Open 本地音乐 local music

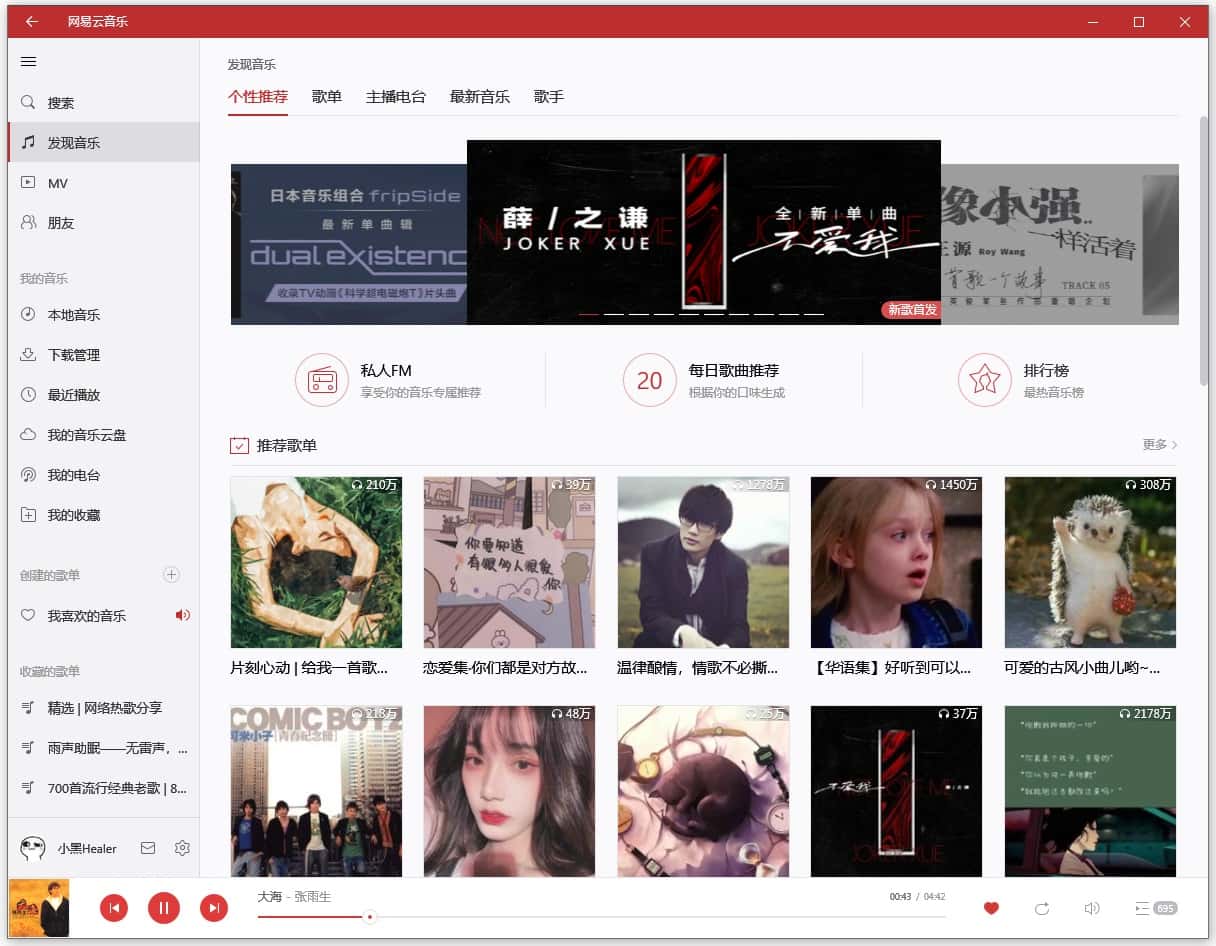(103, 315)
